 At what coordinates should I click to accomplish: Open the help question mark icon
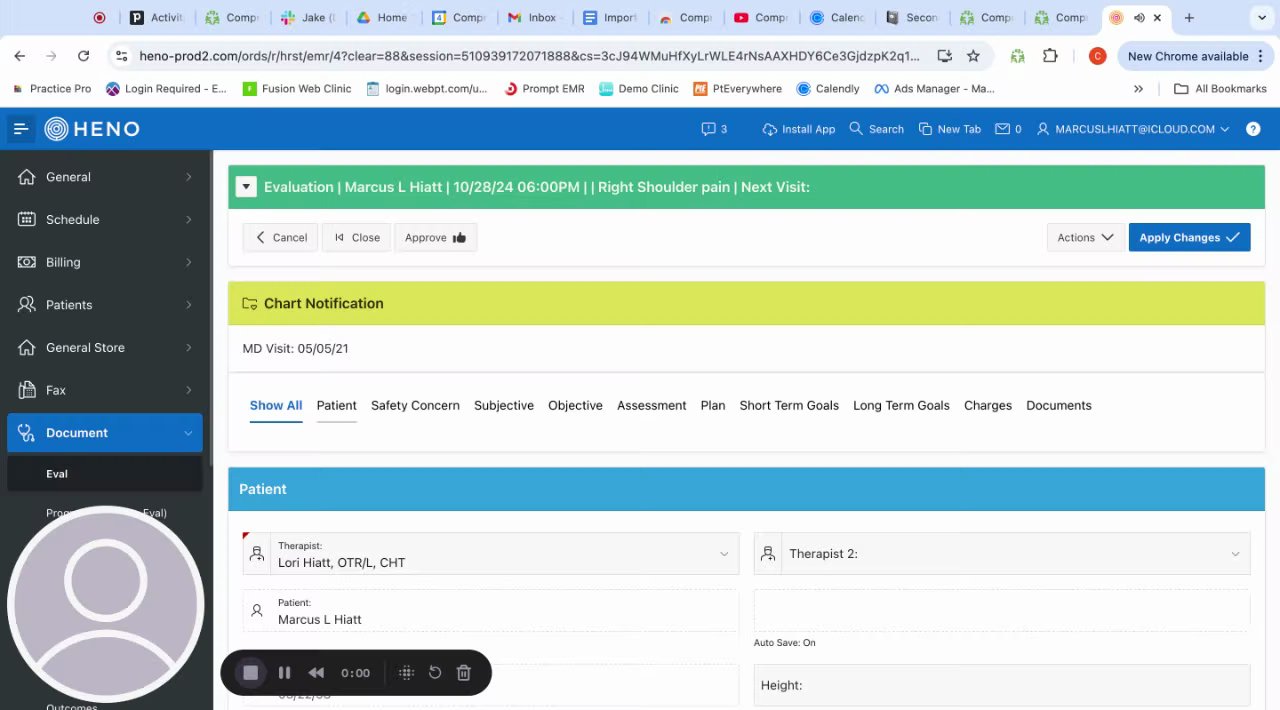click(x=1253, y=129)
